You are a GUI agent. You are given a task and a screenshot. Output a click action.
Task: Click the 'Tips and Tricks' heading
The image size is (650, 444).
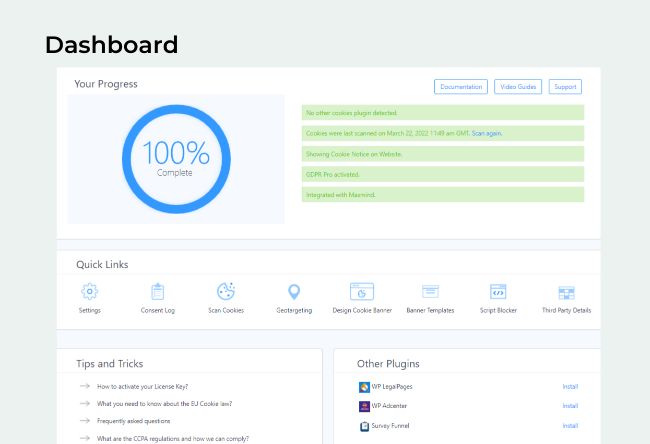109,364
